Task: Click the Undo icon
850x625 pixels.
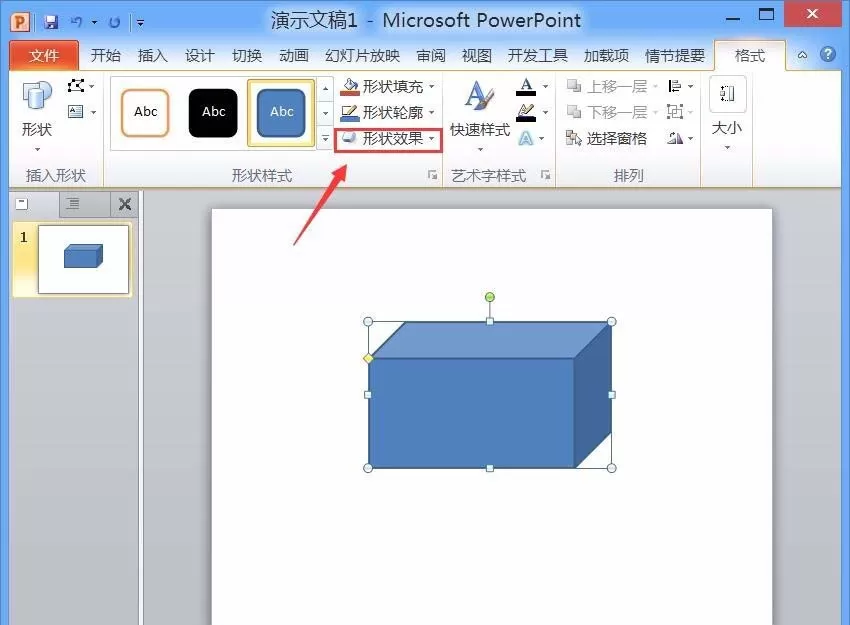Action: (x=77, y=22)
